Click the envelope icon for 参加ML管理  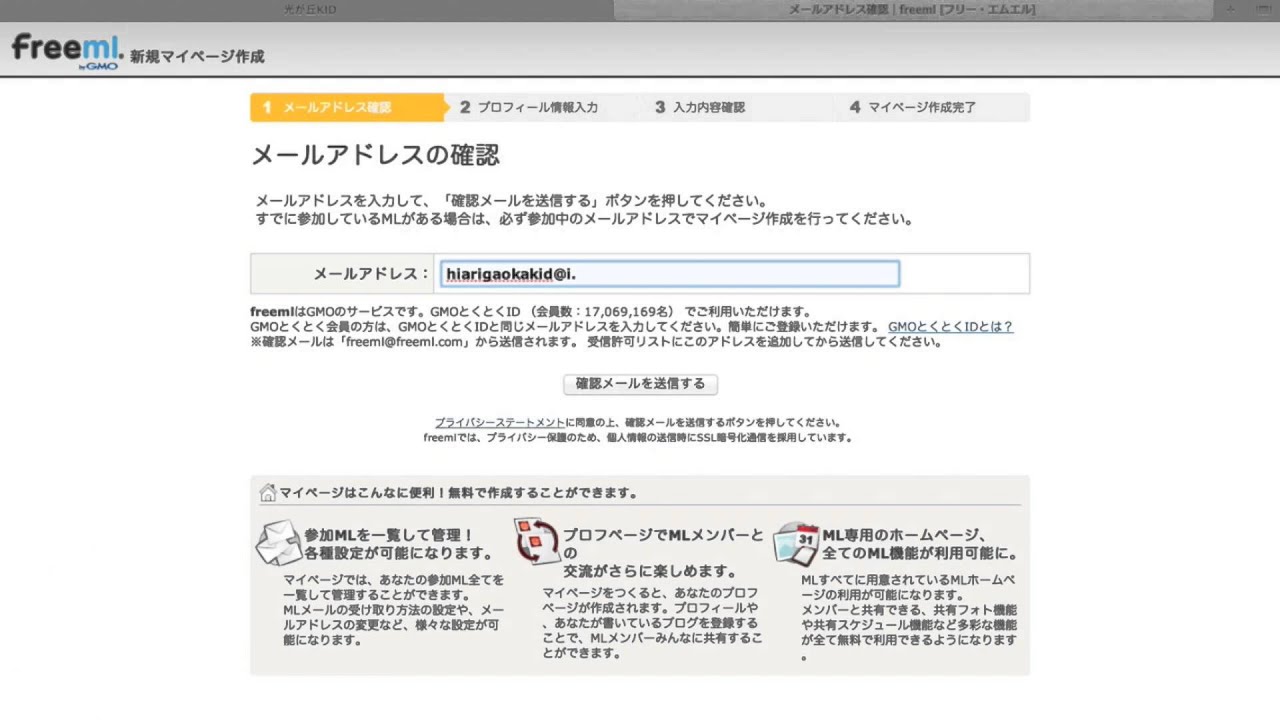278,543
